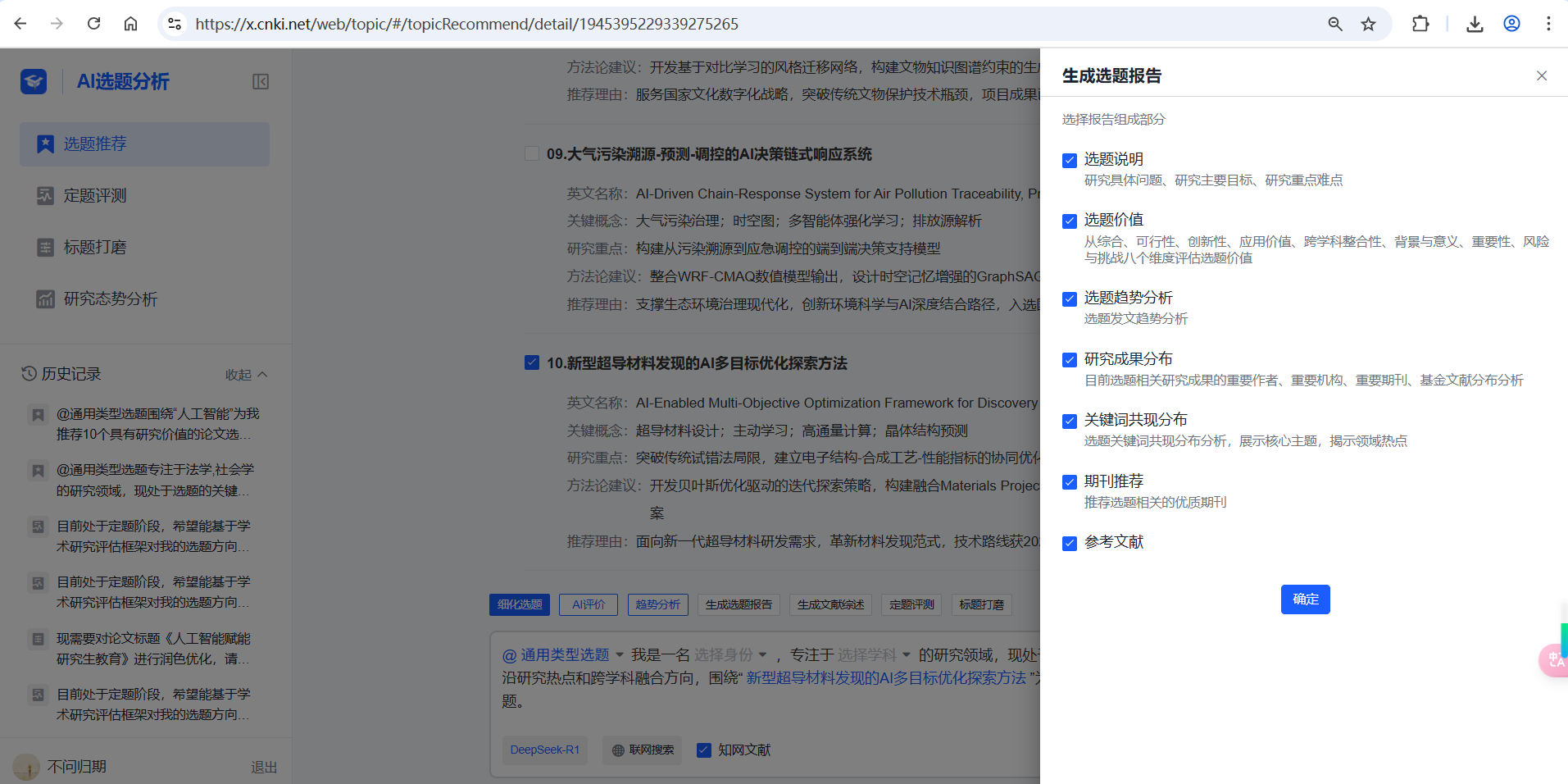Toggle the 参考文献 checkbox
Image resolution: width=1568 pixels, height=784 pixels.
1070,543
